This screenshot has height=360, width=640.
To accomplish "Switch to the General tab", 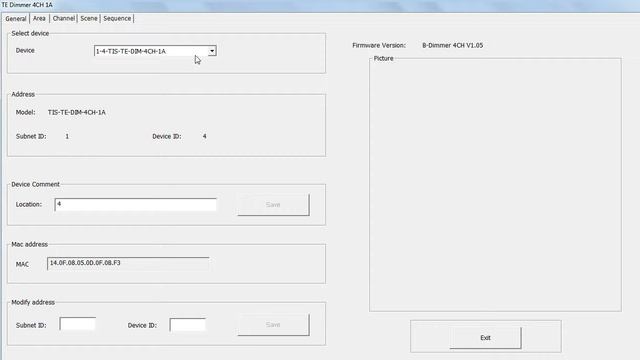I will pos(16,19).
